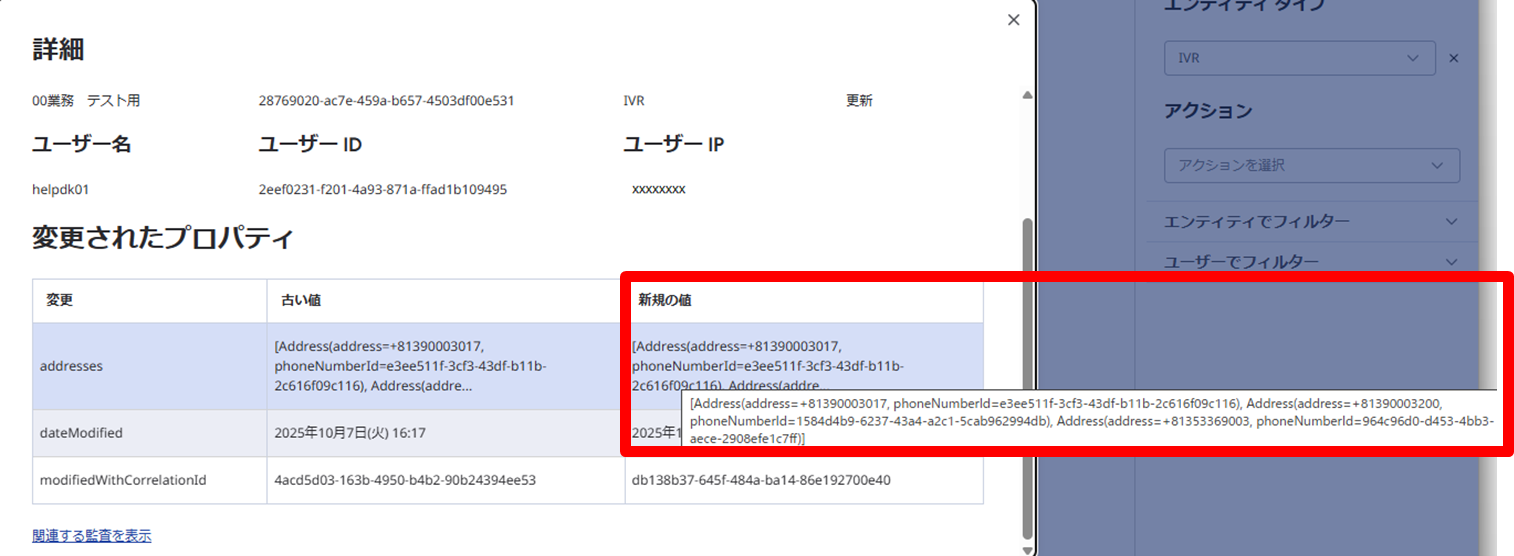Open the 関連する監査を表示 link
The image size is (1514, 556).
92,536
